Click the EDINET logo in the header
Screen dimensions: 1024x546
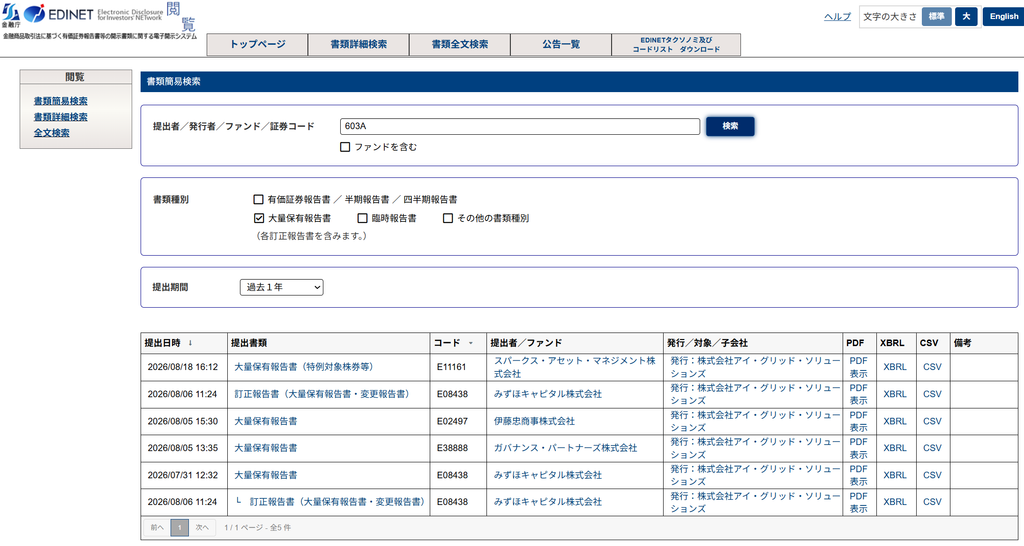click(93, 14)
